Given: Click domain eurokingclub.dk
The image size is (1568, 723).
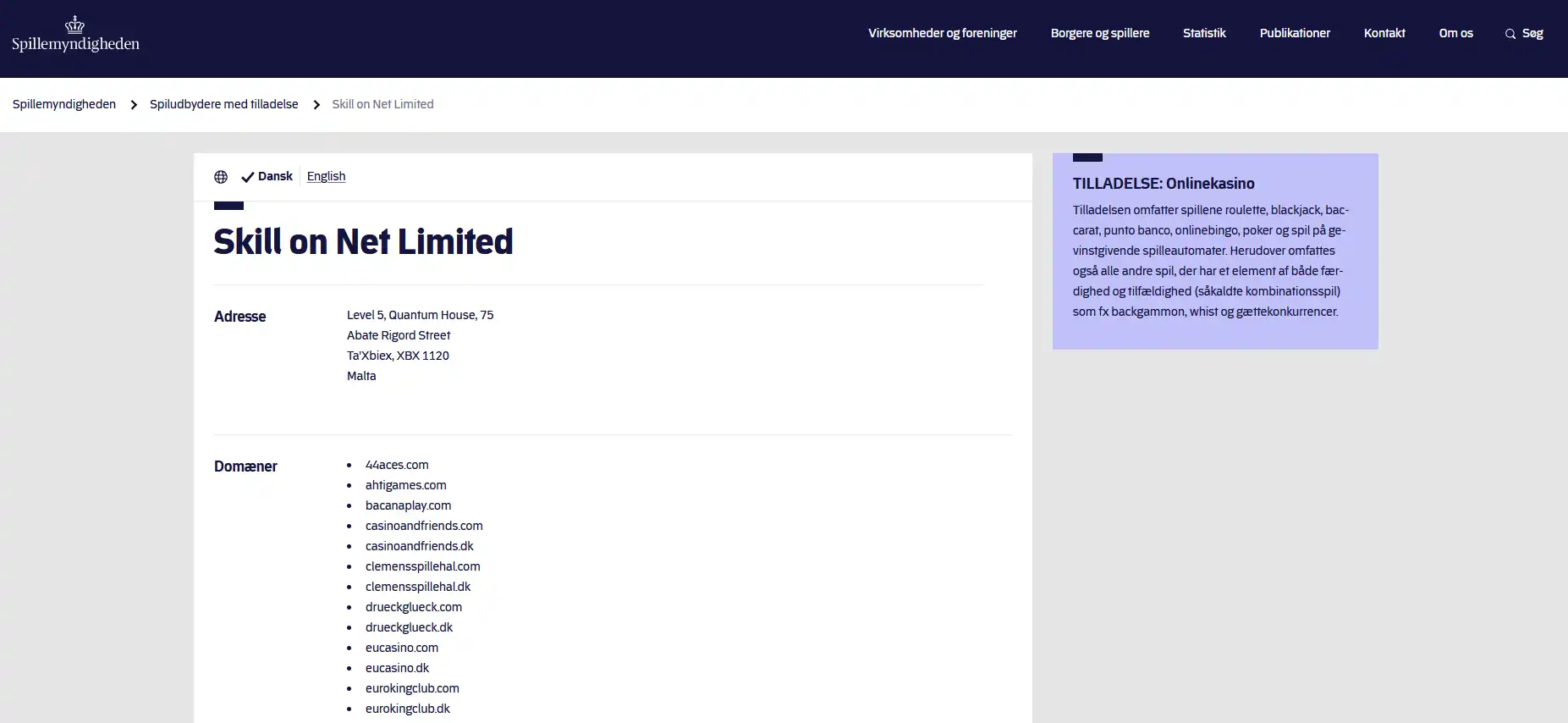Looking at the screenshot, I should 407,709.
